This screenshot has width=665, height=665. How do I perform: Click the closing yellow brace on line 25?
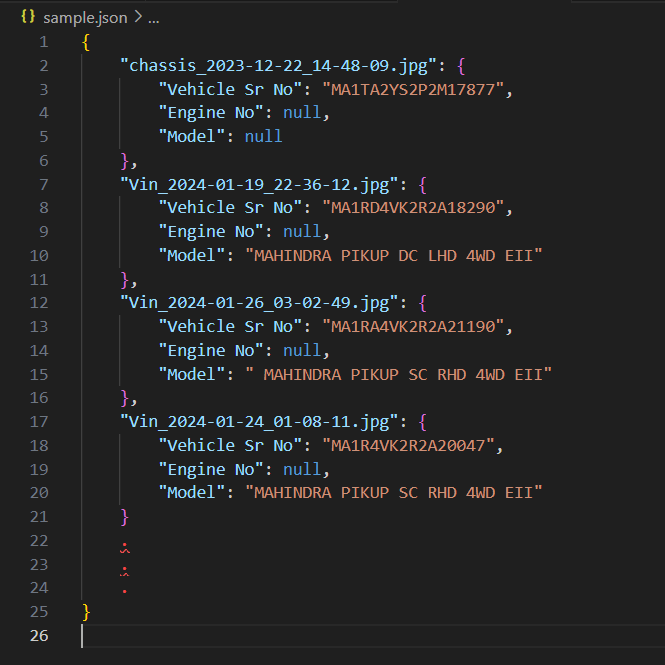(86, 612)
